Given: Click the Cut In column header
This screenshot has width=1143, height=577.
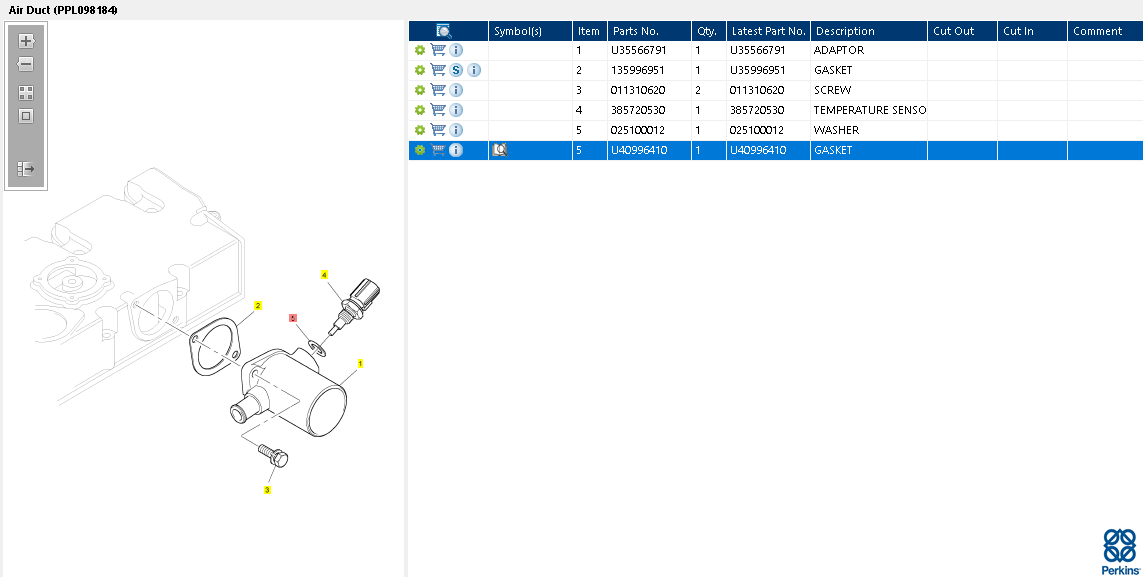Looking at the screenshot, I should coord(1032,31).
